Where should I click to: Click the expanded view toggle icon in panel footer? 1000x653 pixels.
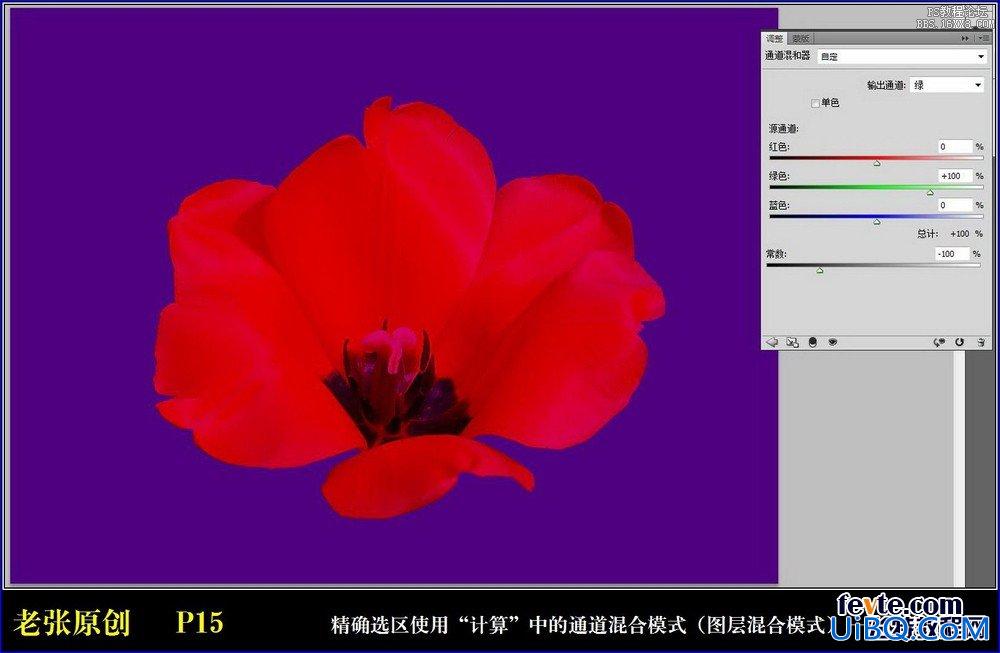coord(793,342)
